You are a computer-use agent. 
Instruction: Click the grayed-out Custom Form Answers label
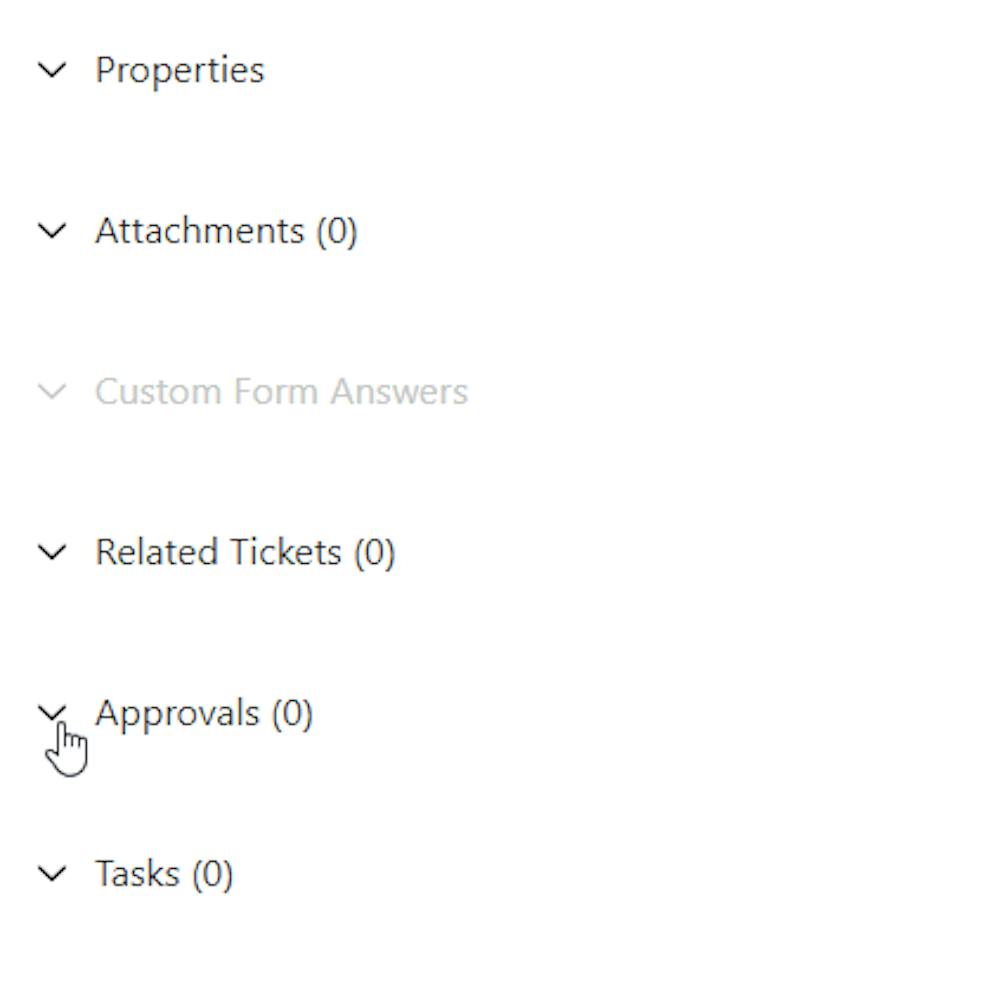pos(283,391)
